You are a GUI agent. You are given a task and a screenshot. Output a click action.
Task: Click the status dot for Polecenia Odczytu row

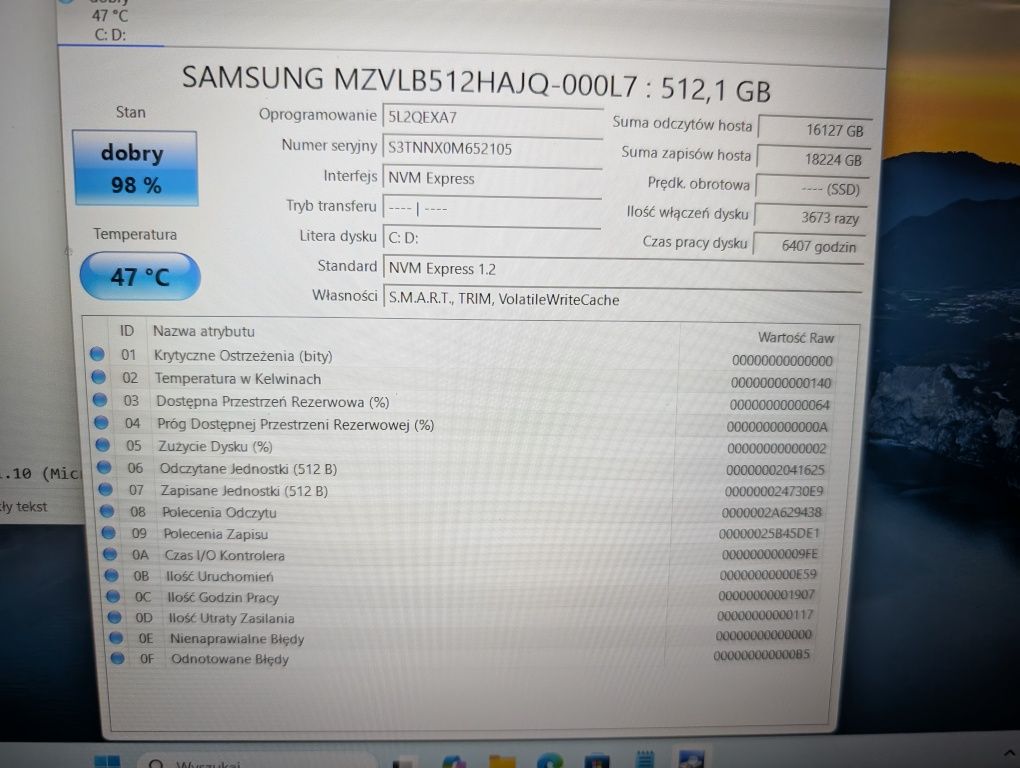(x=107, y=511)
